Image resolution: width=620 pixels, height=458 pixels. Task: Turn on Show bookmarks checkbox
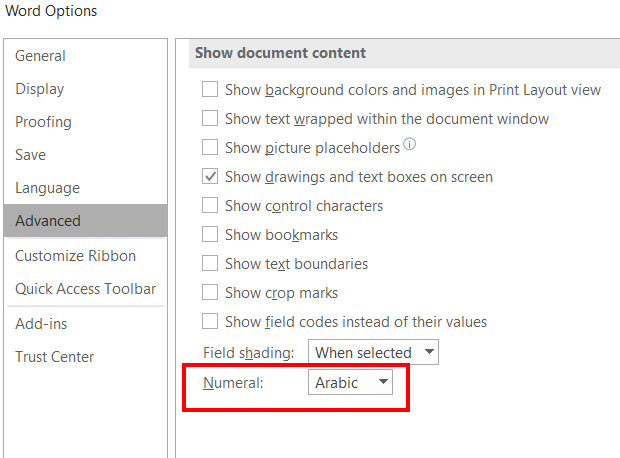click(x=210, y=235)
